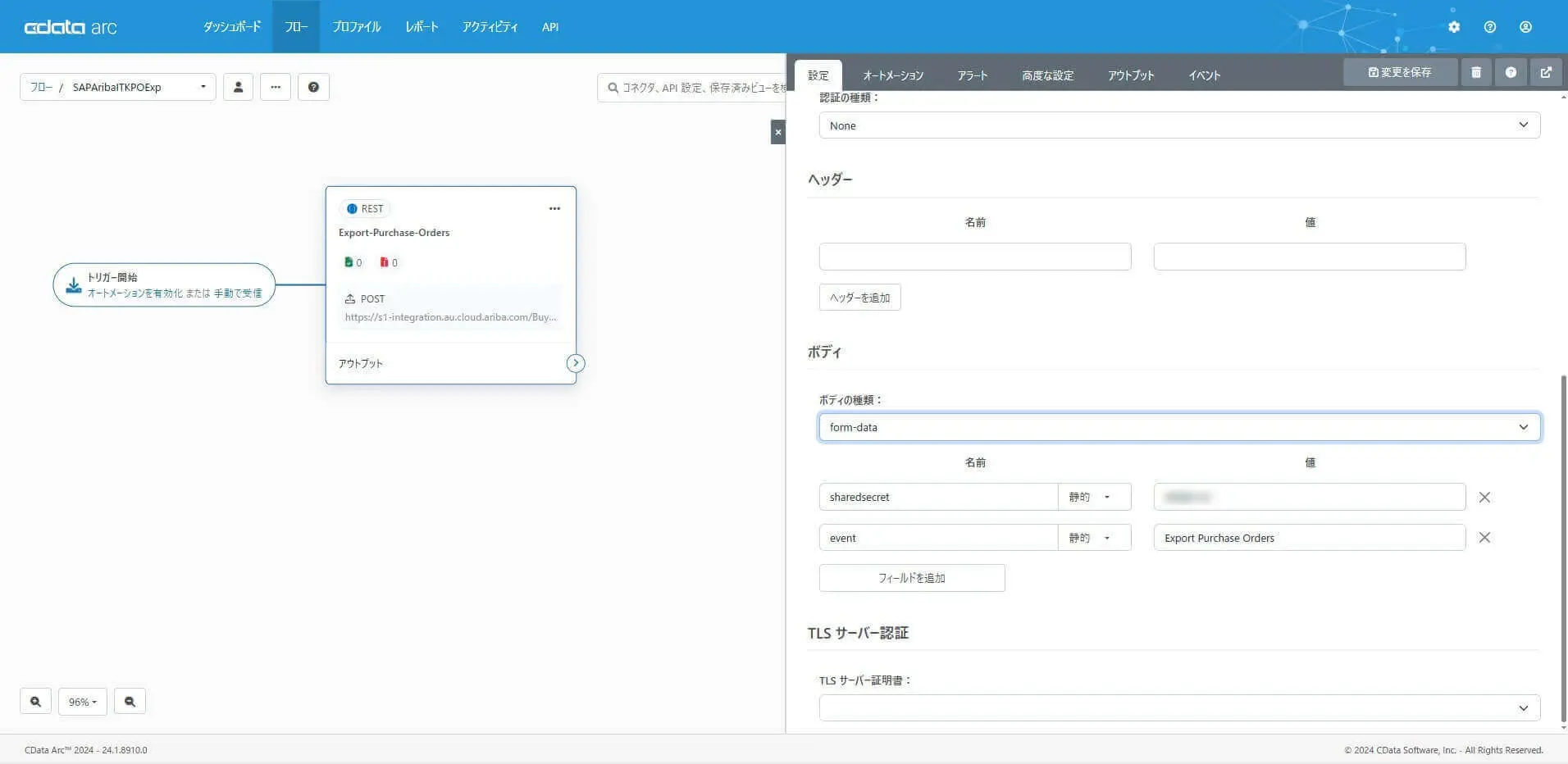This screenshot has width=1568, height=764.
Task: Click the フィールドを追加 button
Action: [x=912, y=578]
